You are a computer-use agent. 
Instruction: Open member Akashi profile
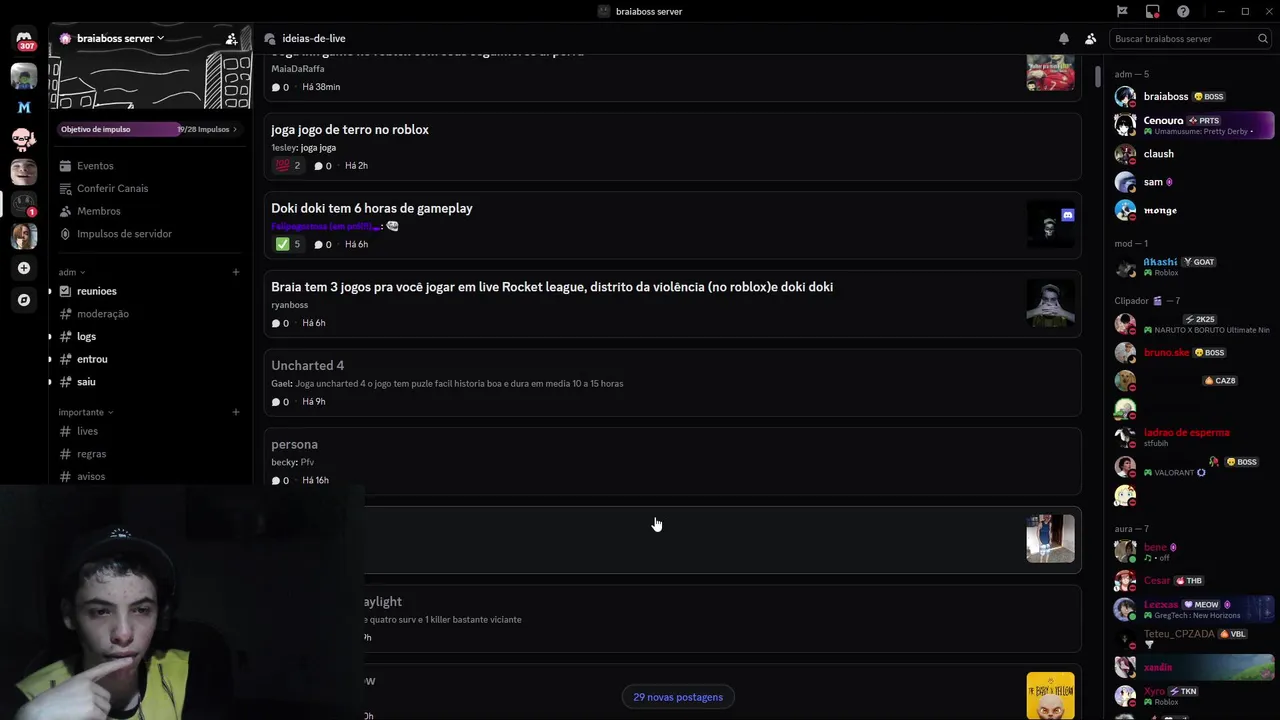coord(1193,267)
